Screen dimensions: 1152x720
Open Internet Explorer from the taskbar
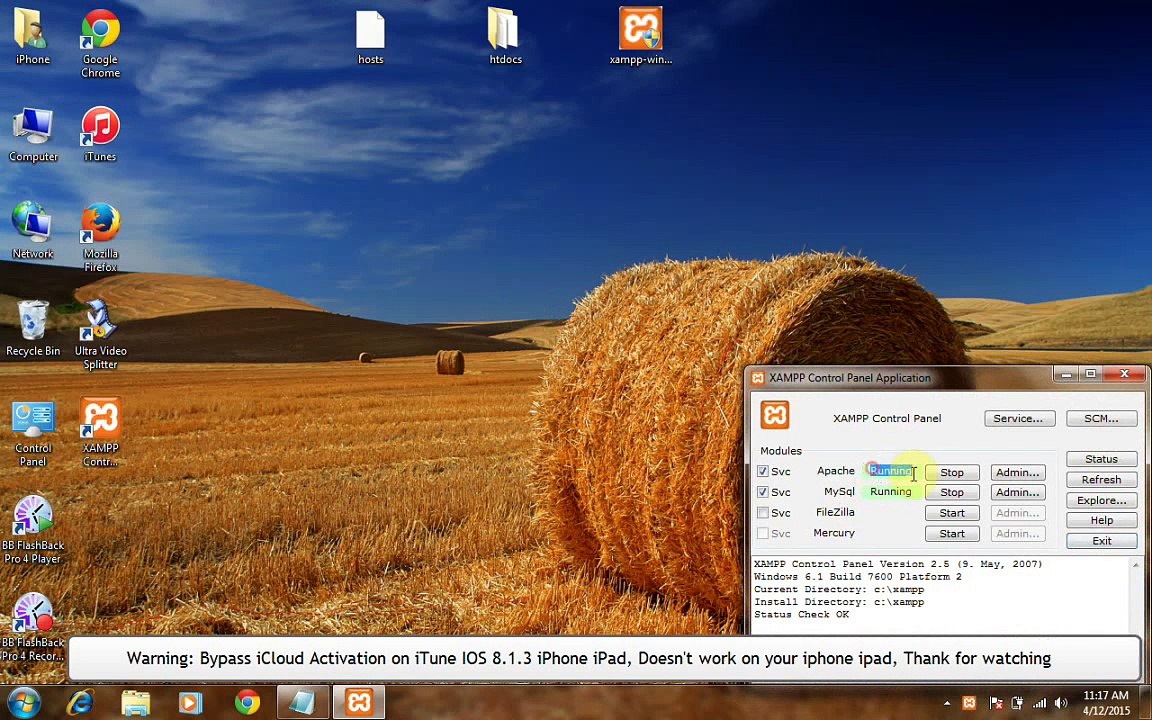(x=79, y=703)
